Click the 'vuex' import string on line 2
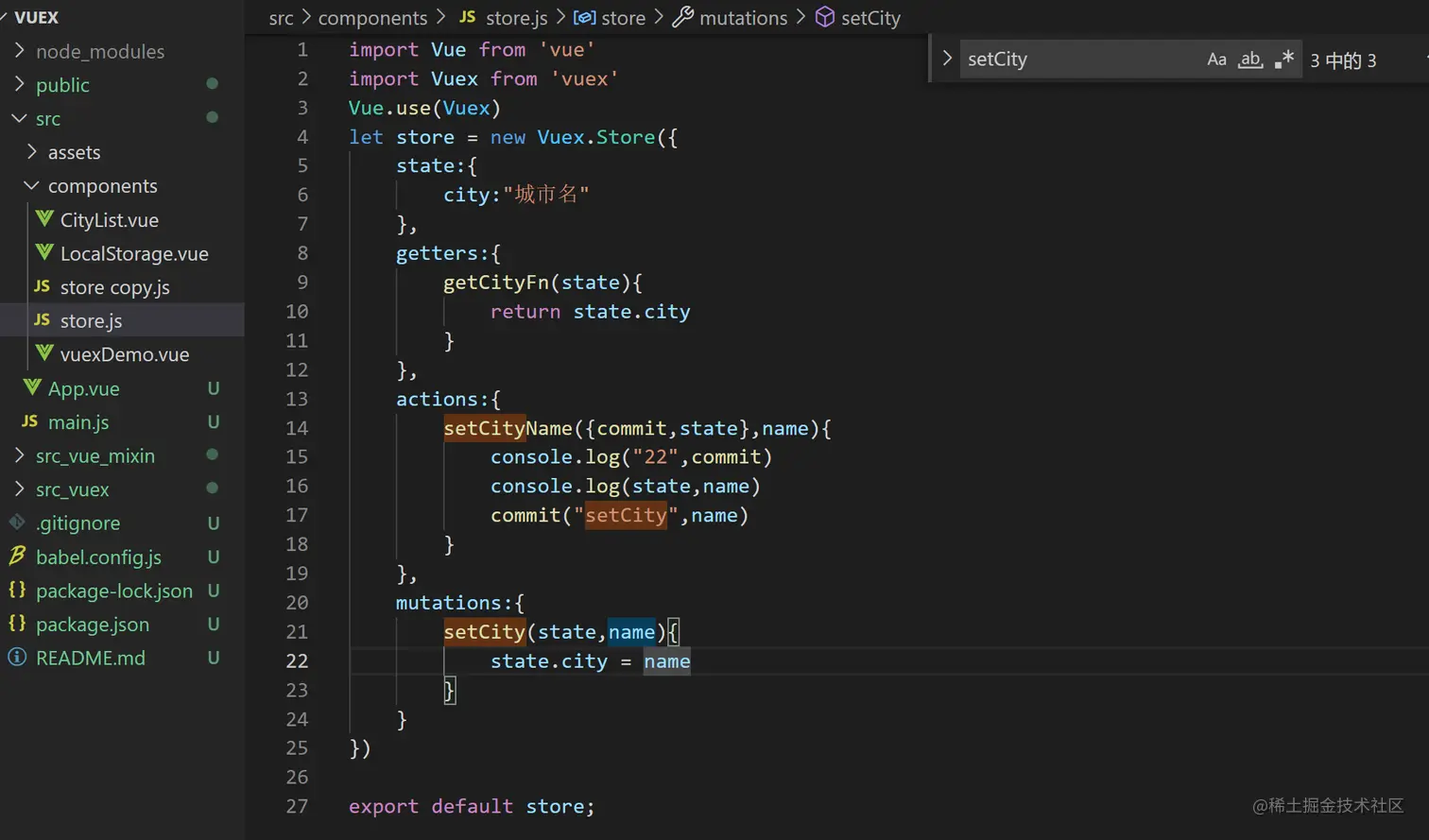 (585, 78)
